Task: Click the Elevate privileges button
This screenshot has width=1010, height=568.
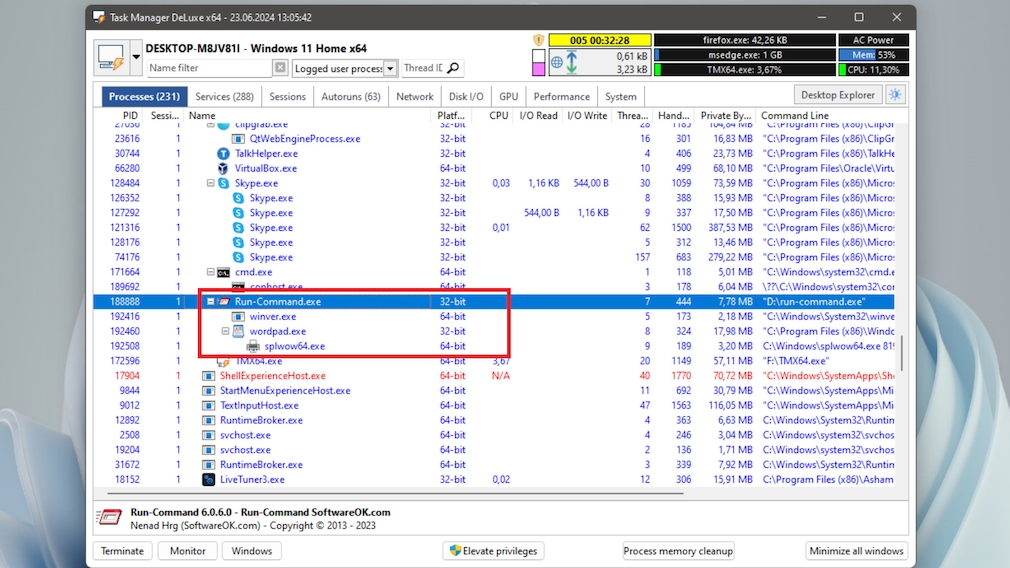Action: coord(494,551)
